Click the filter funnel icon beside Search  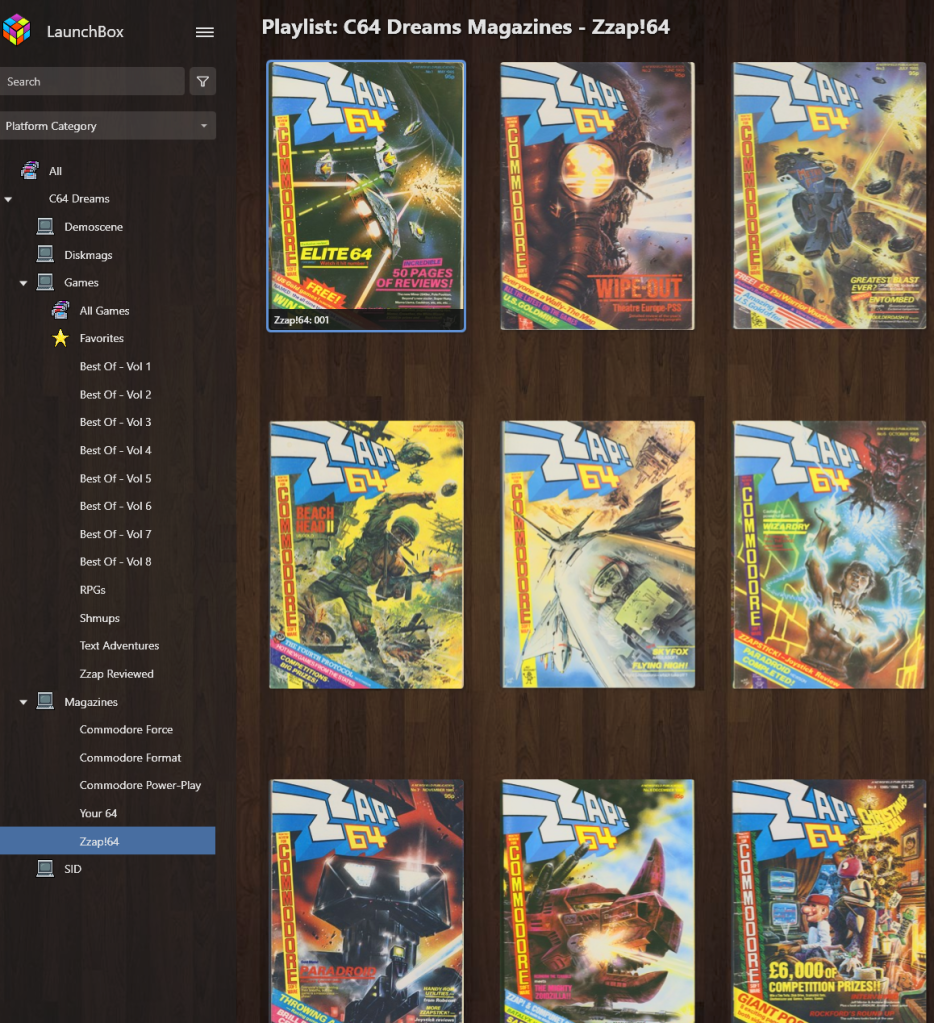pos(203,82)
